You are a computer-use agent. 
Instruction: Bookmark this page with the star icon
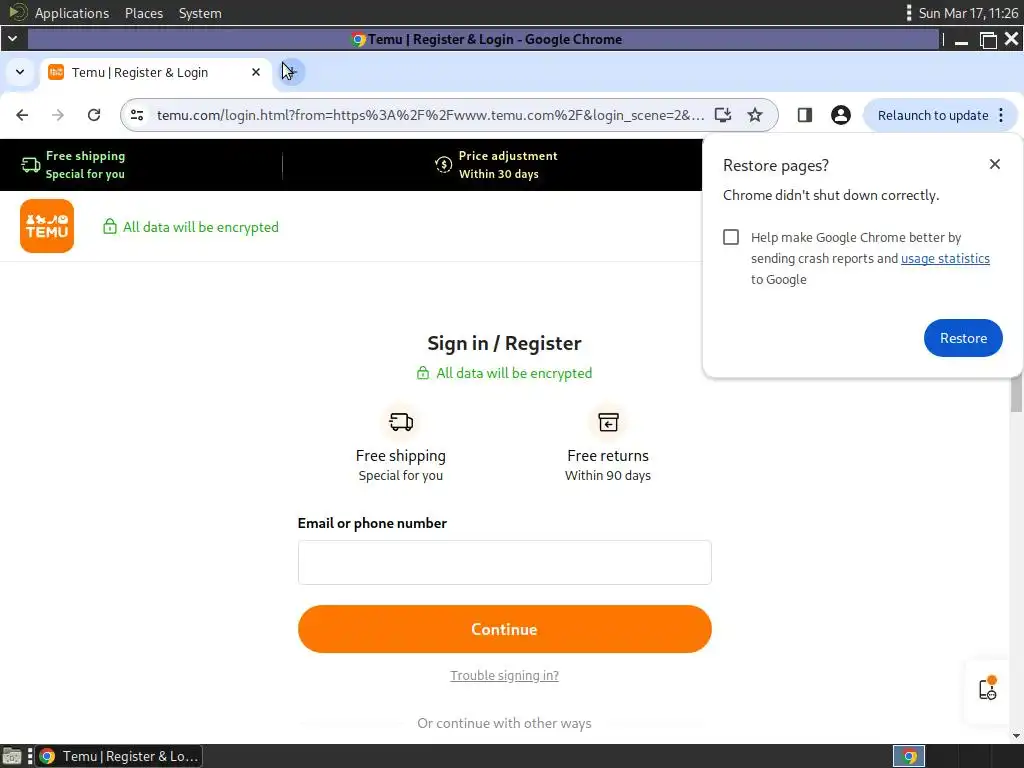point(755,115)
